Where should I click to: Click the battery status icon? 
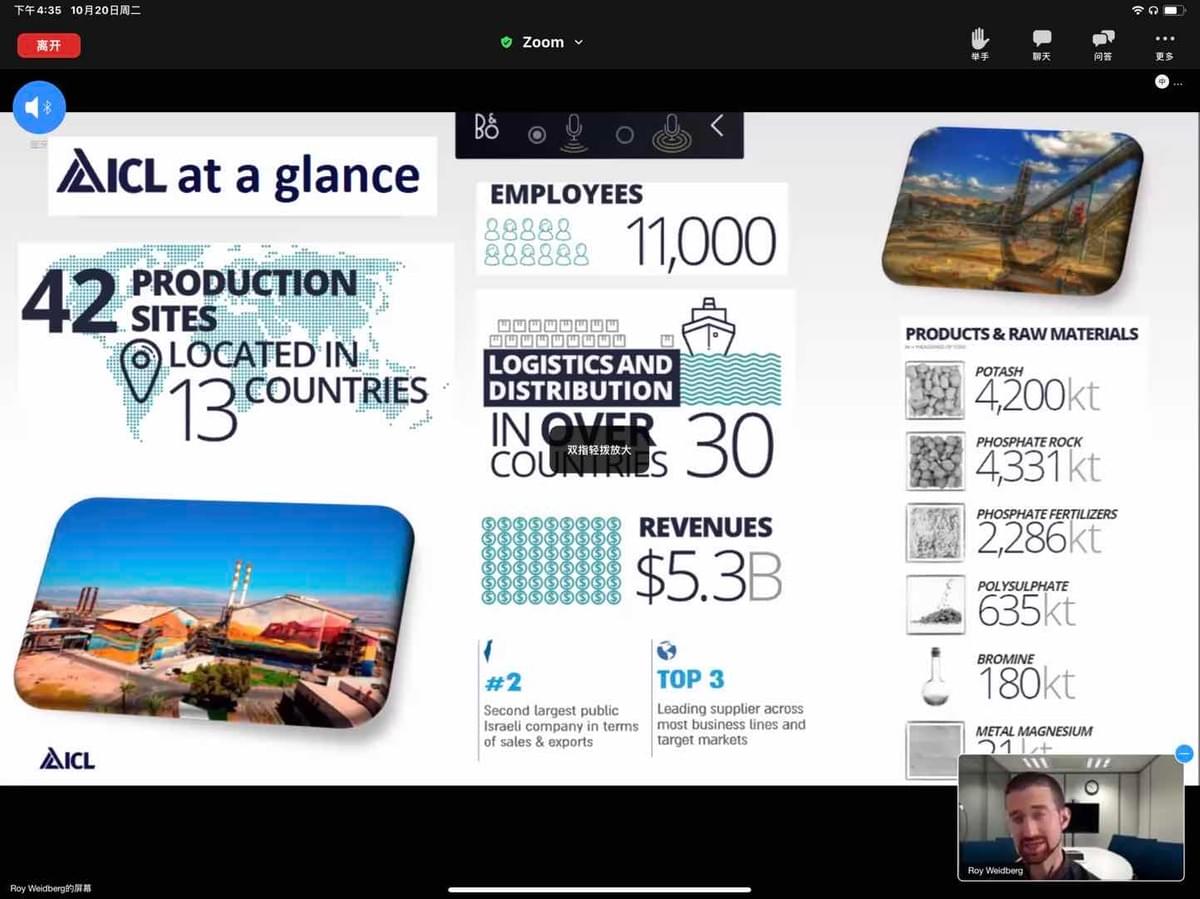coord(1174,10)
